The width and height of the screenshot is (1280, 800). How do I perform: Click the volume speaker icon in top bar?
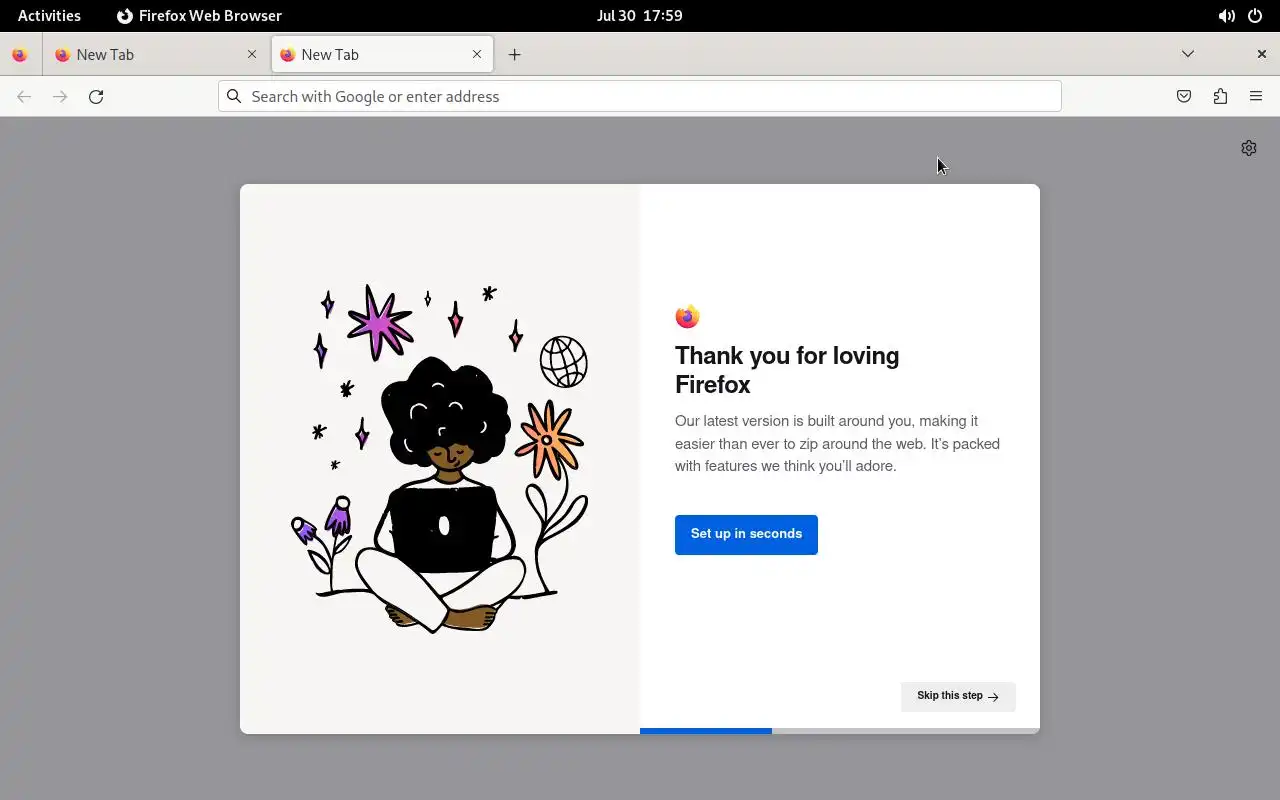coord(1226,16)
